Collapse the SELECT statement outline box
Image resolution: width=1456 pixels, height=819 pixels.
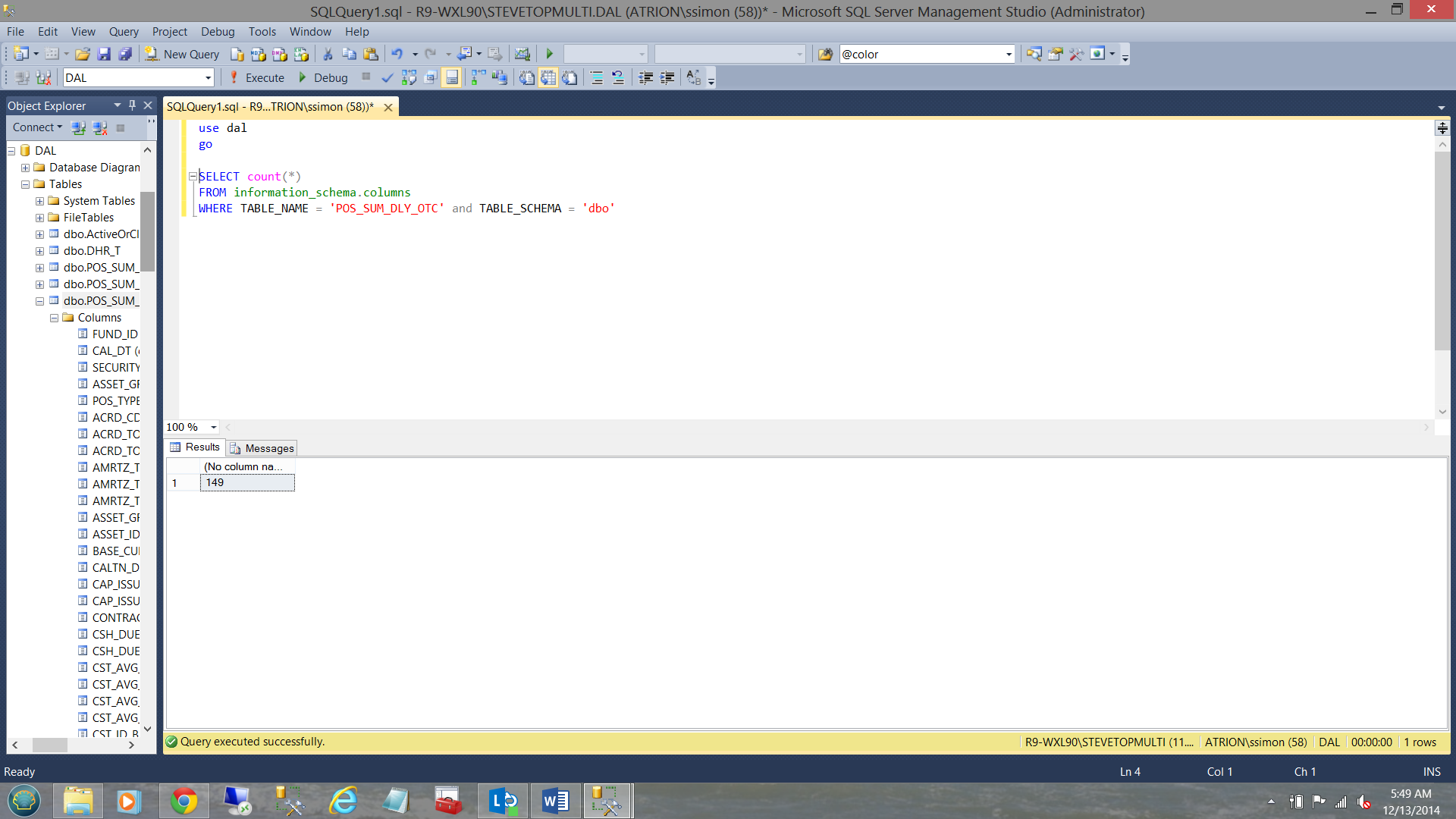pos(193,176)
